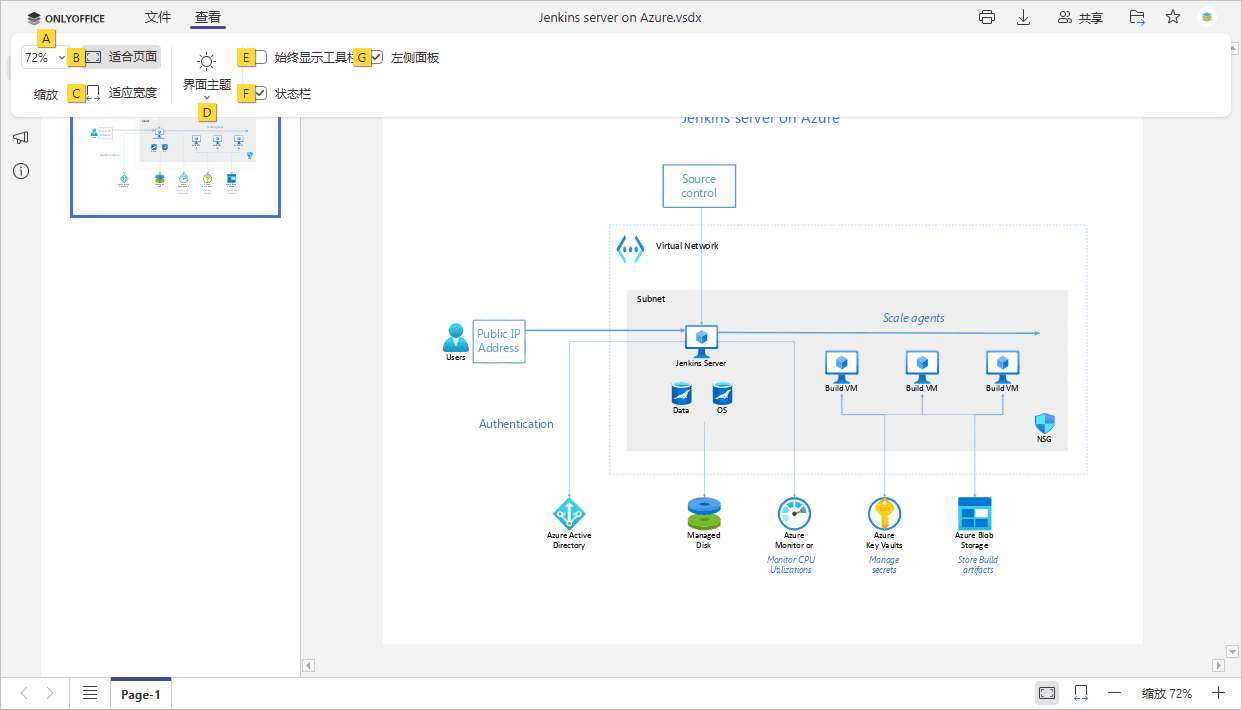Click fit-to-page icon in status bar

[1047, 693]
